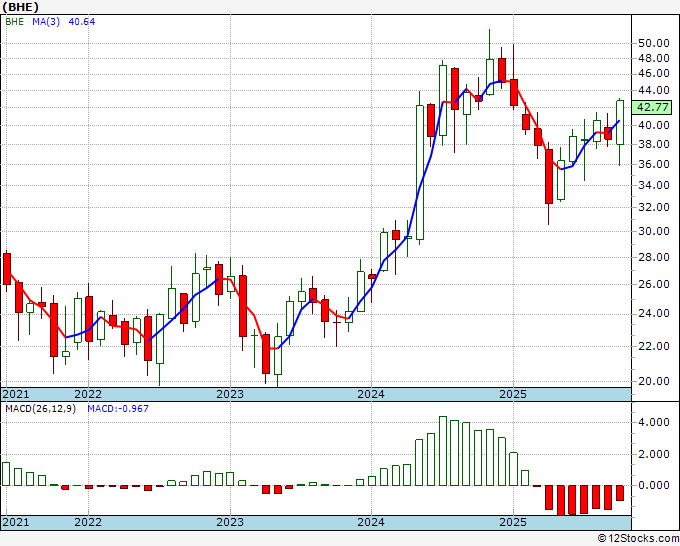The image size is (680, 546).
Task: Click 2023 on the price chart timeline
Action: click(x=230, y=394)
